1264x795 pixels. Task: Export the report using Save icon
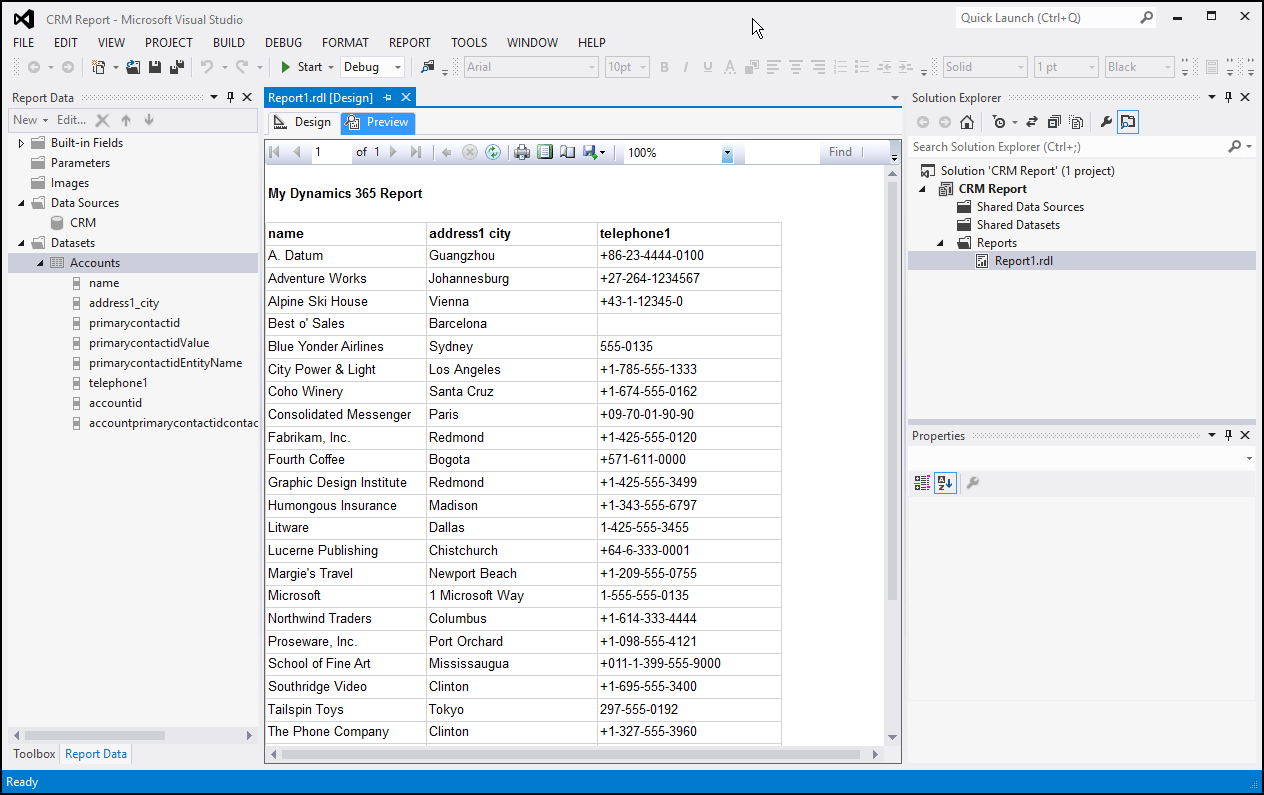[589, 152]
